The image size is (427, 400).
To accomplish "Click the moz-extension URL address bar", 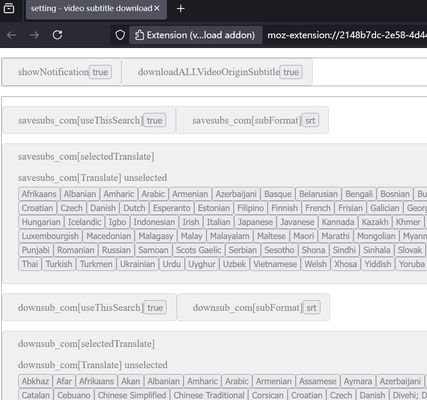I will pyautogui.click(x=347, y=35).
